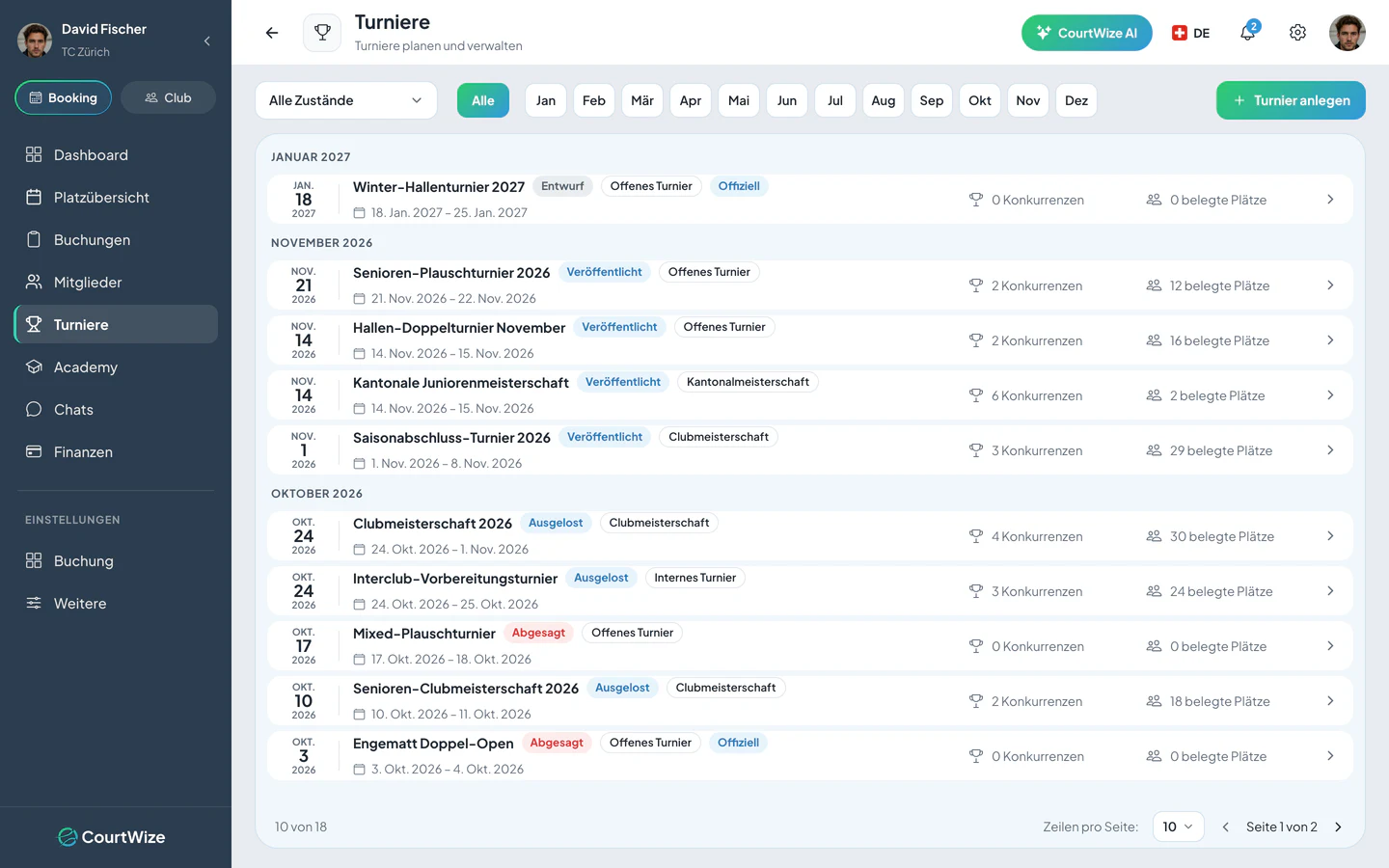The height and width of the screenshot is (868, 1389).
Task: Click the CourtWize logo in sidebar footer
Action: coord(112,837)
